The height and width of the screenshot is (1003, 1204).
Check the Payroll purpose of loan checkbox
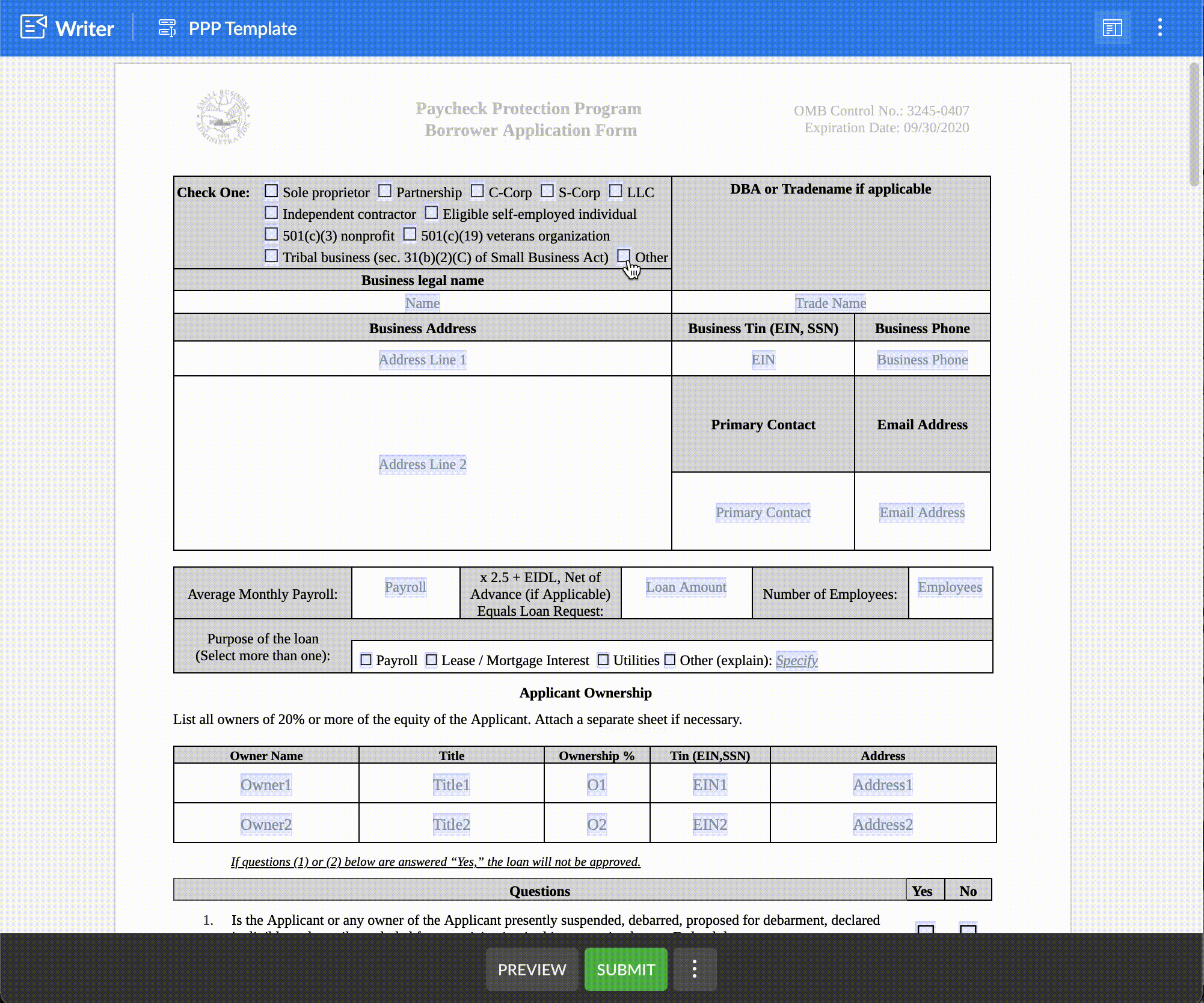[366, 660]
